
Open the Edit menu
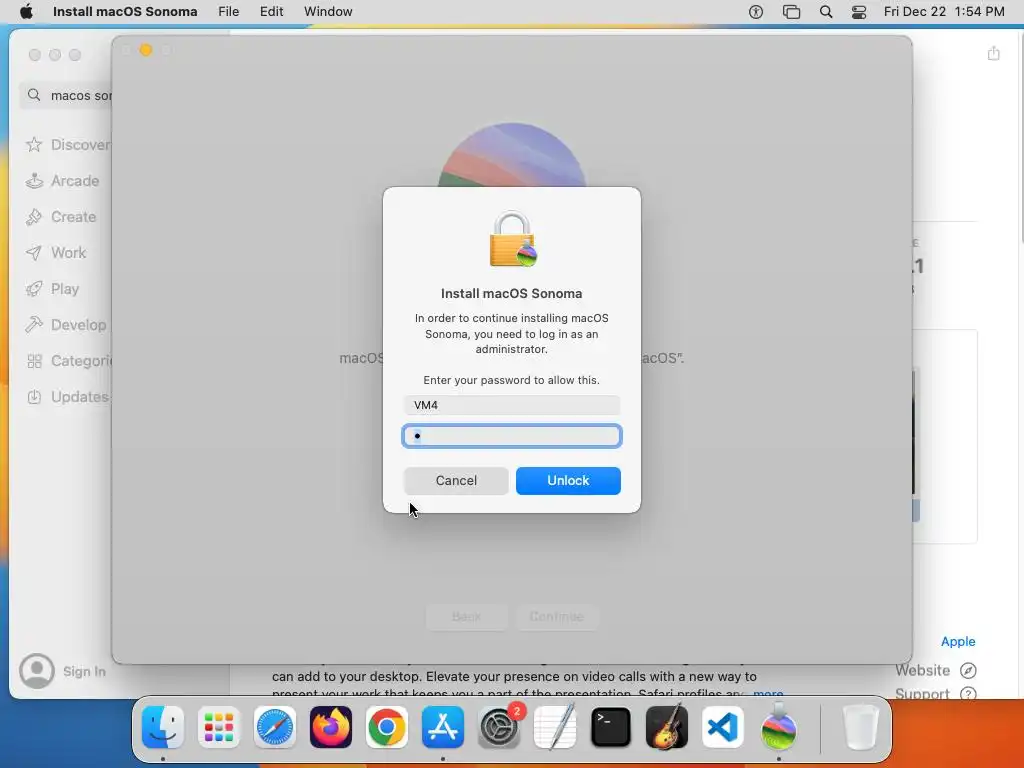(272, 12)
